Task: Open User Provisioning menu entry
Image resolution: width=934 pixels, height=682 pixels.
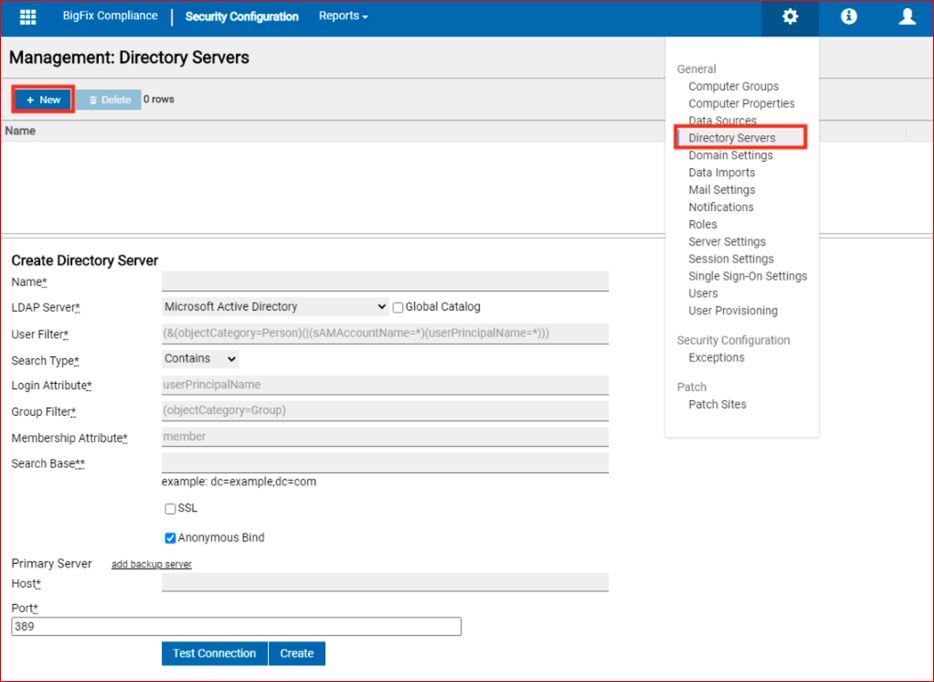Action: (x=733, y=311)
